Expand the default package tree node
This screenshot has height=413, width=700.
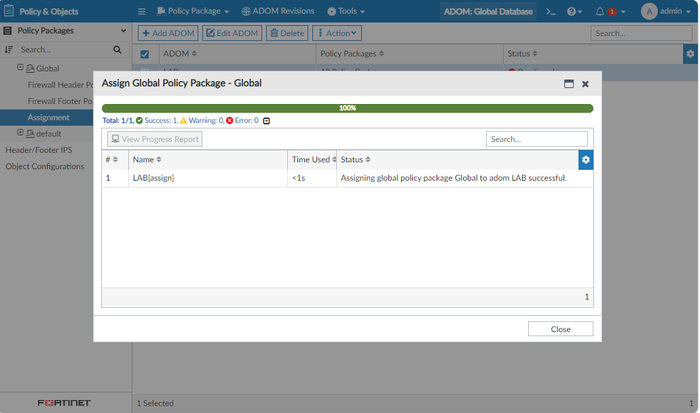tap(20, 133)
